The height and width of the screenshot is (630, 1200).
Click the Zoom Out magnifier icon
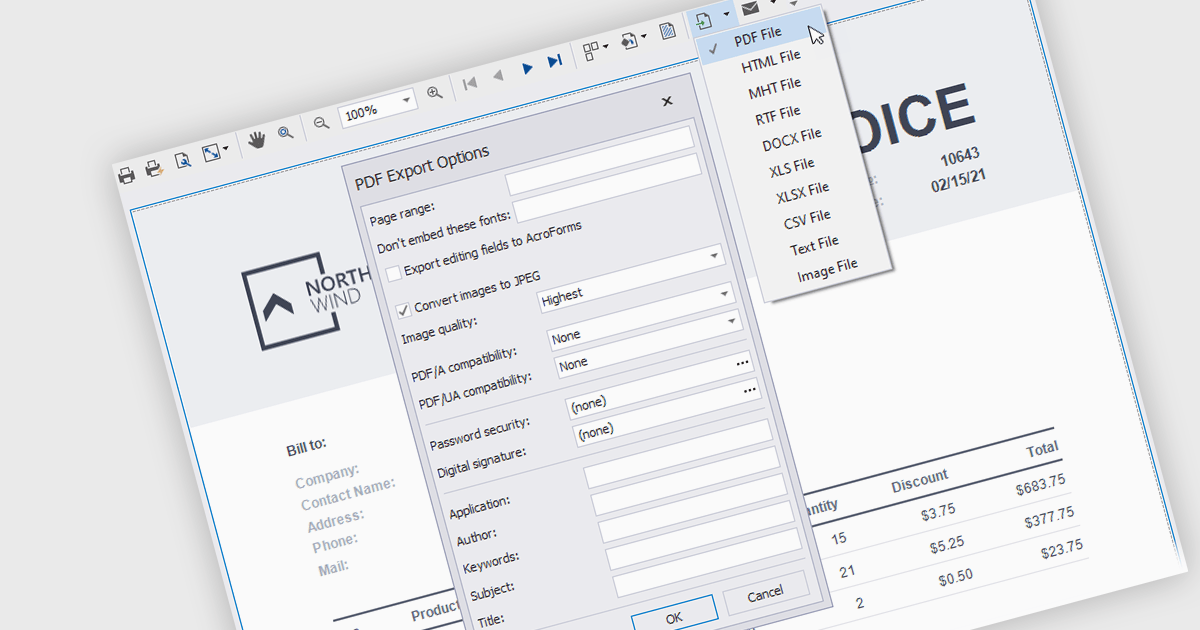(x=321, y=122)
